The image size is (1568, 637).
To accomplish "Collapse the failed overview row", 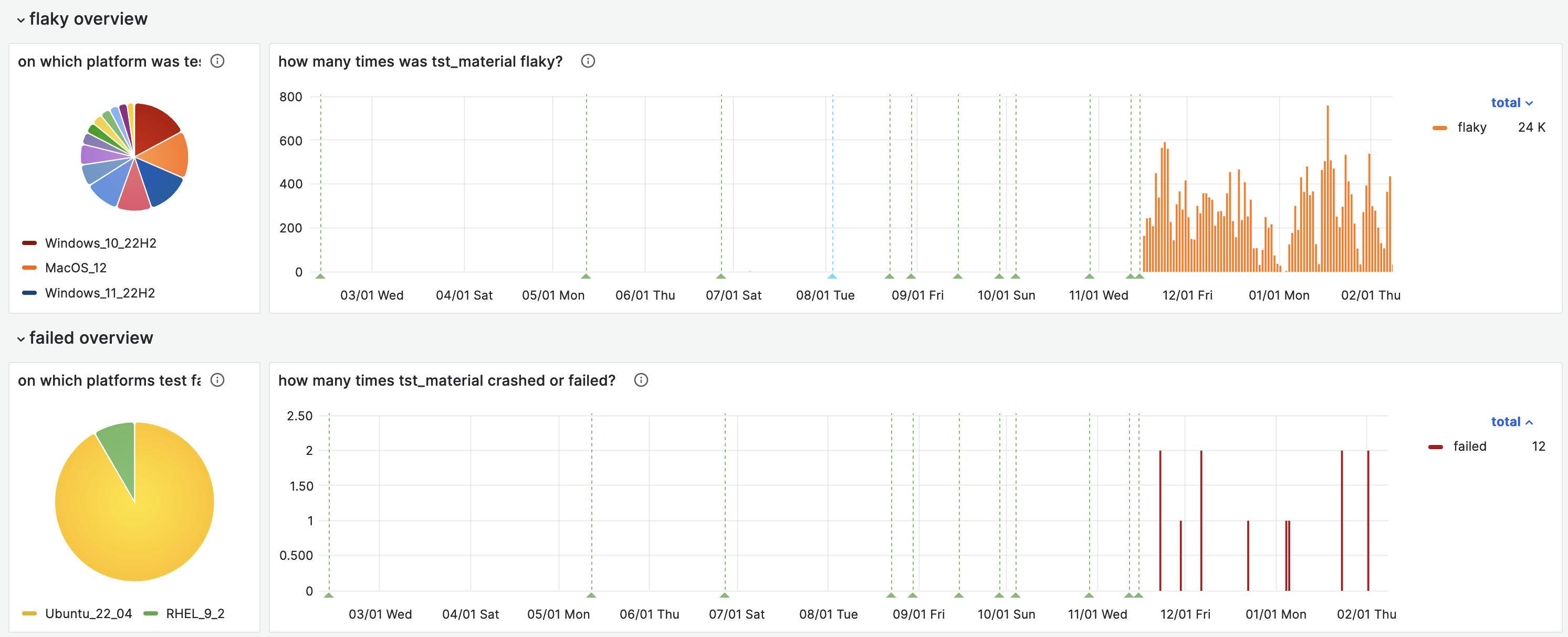I will [x=20, y=339].
